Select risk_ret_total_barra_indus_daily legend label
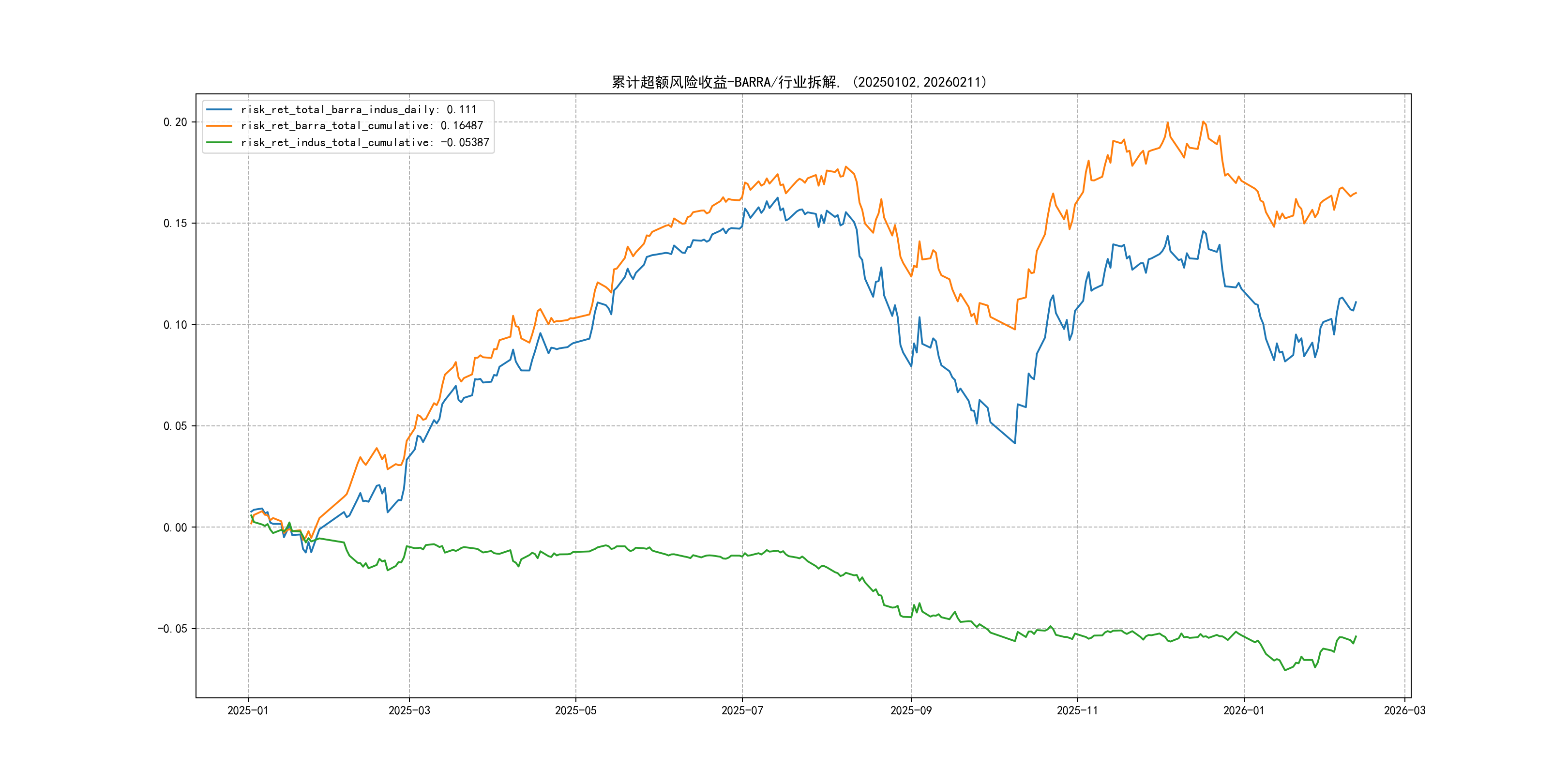Screen dimensions: 1568x784 click(x=358, y=109)
